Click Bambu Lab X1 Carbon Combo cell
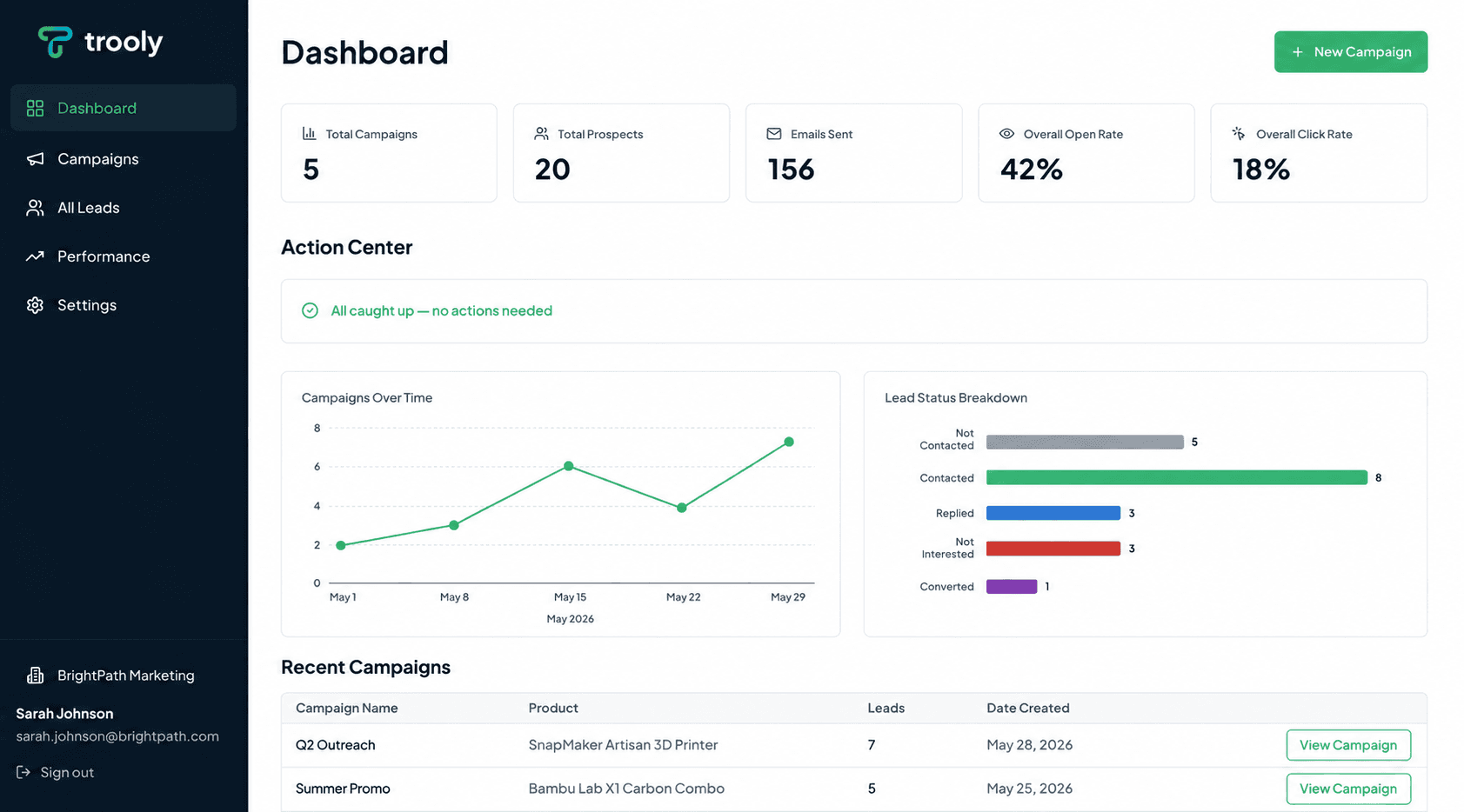The width and height of the screenshot is (1464, 812). tap(626, 789)
